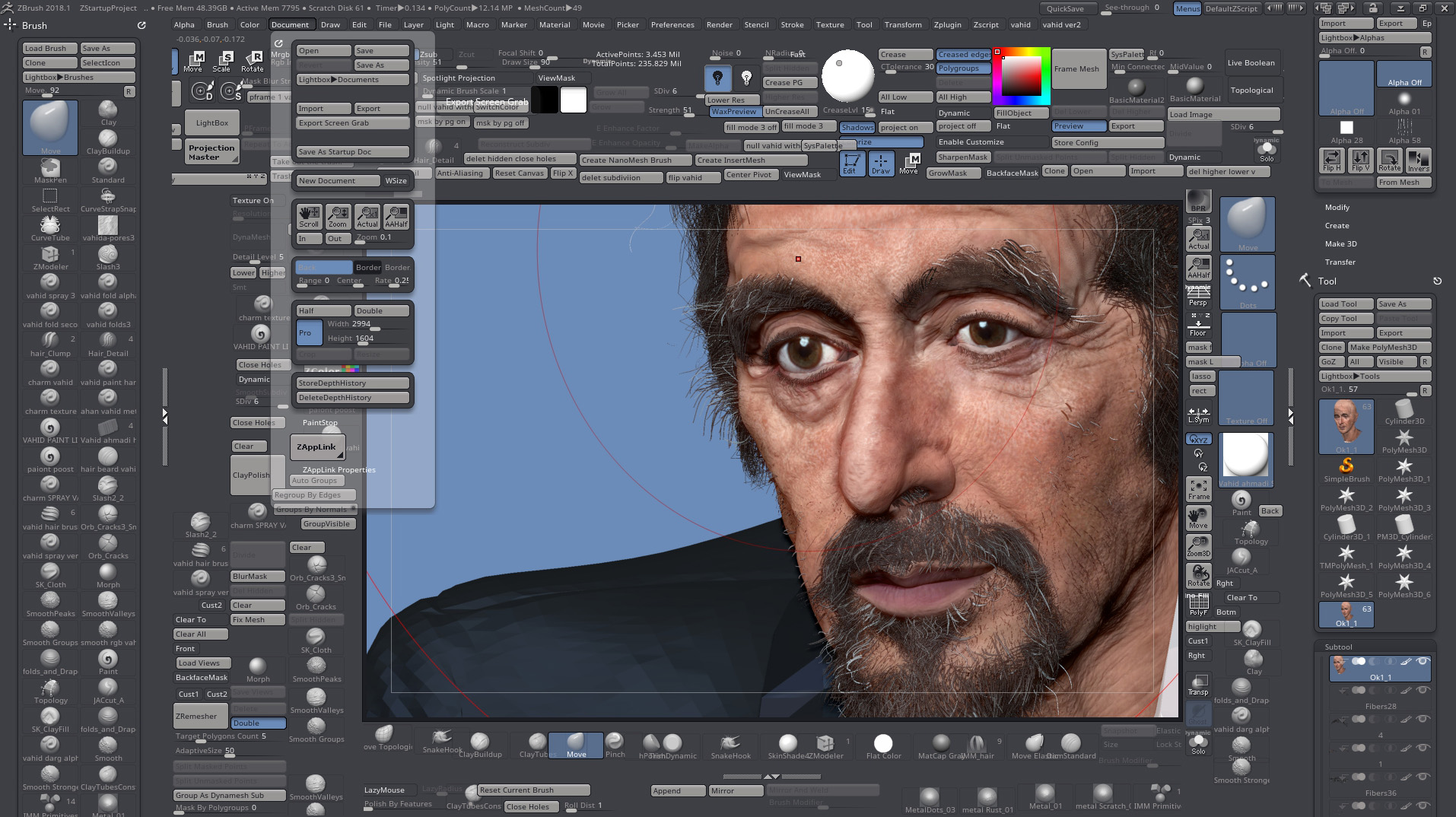Open the Document menu
Image resolution: width=1456 pixels, height=817 pixels.
290,24
